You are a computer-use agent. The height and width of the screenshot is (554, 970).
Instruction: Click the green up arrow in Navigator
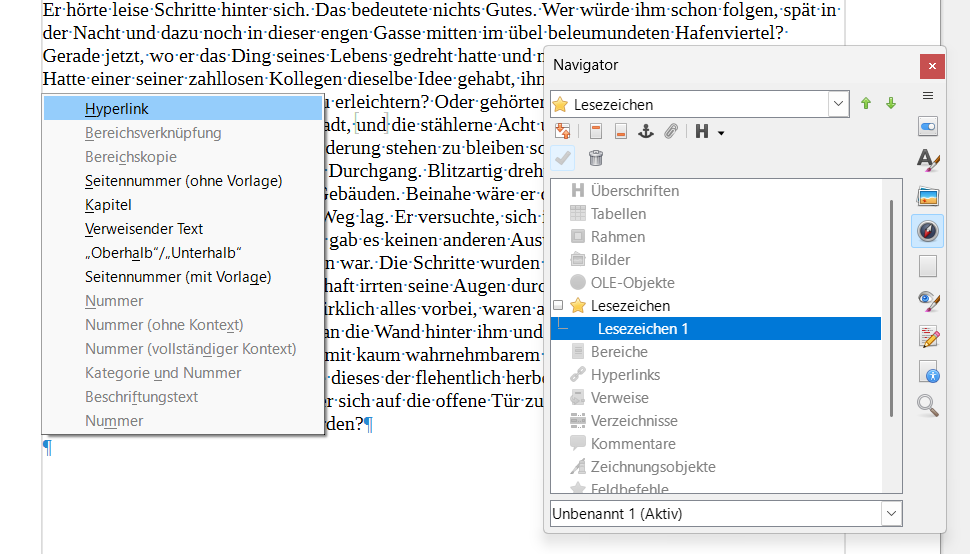click(866, 103)
